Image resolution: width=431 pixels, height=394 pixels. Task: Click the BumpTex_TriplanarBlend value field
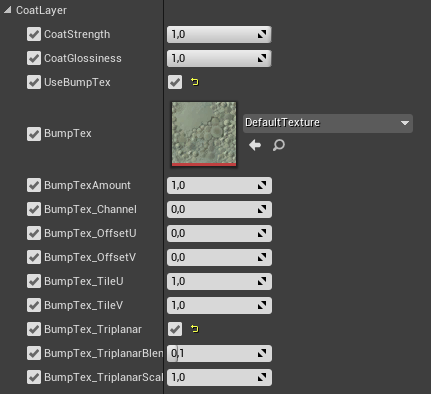[219, 353]
